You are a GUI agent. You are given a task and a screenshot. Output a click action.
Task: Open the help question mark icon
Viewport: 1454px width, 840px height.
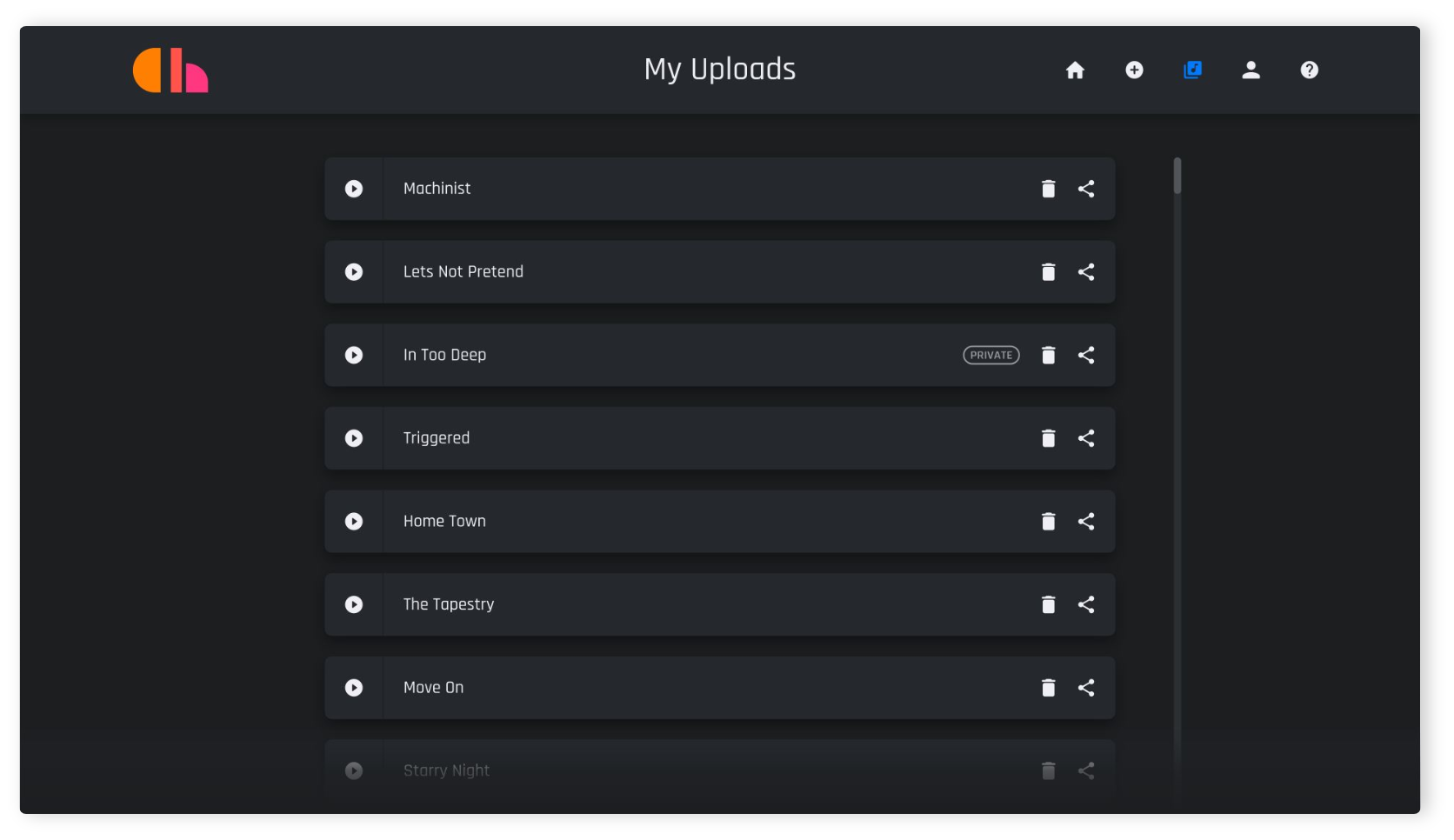tap(1309, 70)
